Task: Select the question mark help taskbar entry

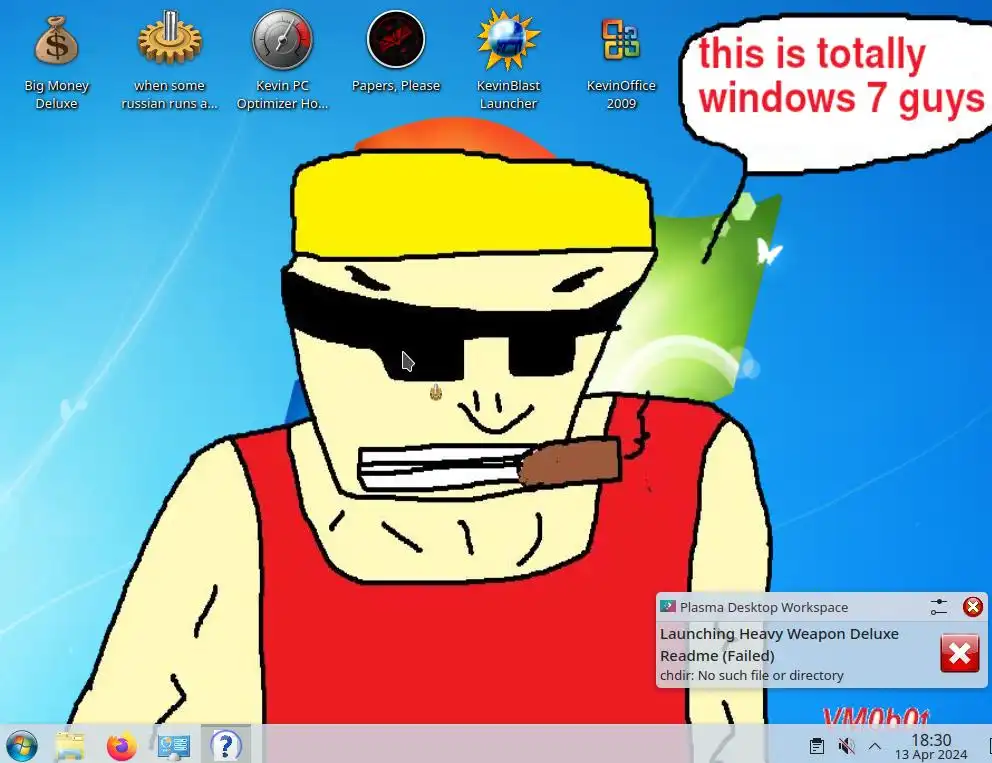Action: (x=226, y=745)
